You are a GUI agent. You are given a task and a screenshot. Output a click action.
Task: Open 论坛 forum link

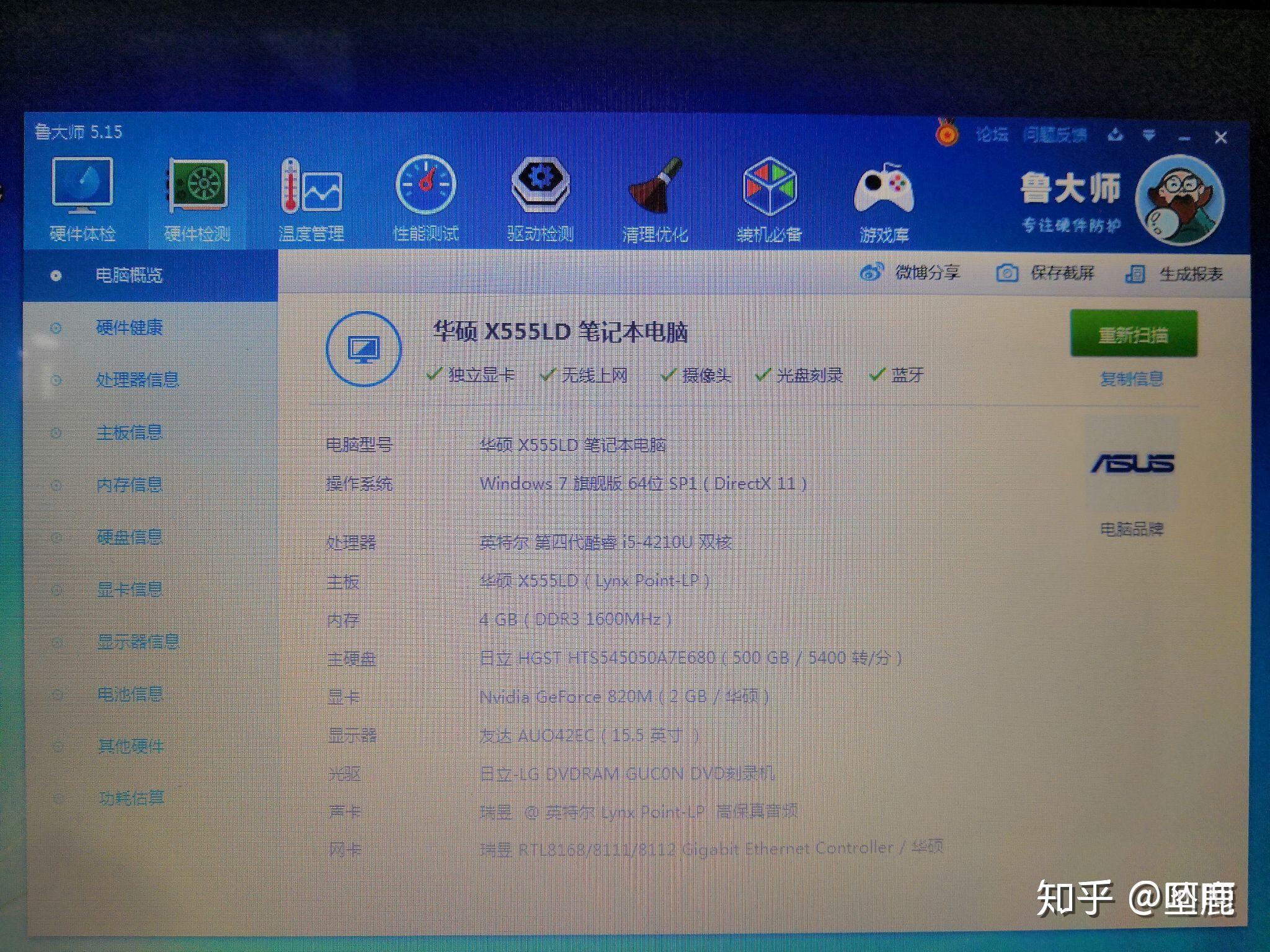pyautogui.click(x=991, y=134)
